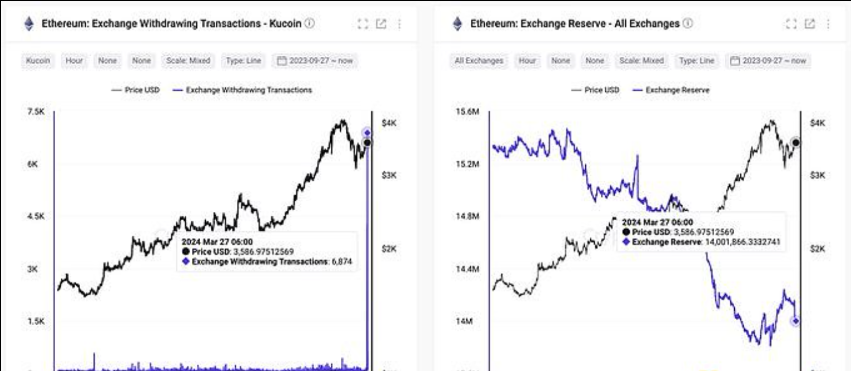Toggle Exchange Withdrawing Transactions legend series

[242, 90]
